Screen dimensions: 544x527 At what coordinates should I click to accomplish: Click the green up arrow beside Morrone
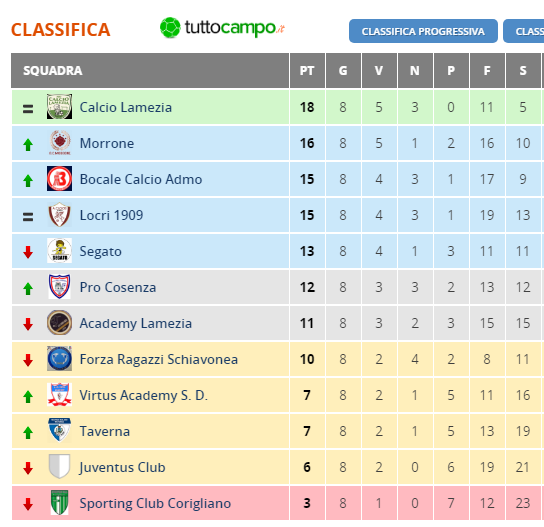click(28, 145)
